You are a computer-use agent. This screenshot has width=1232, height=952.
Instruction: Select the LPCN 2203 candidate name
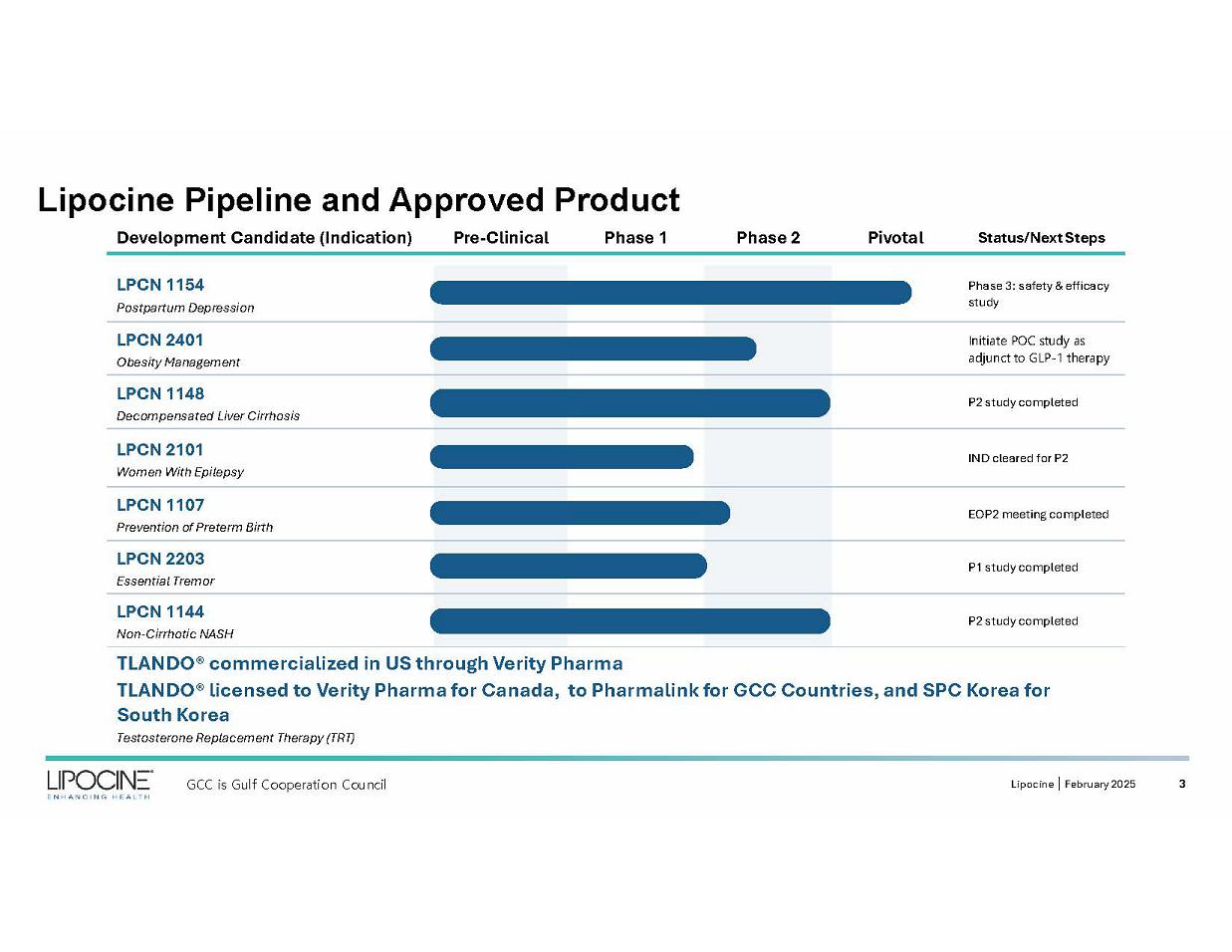click(160, 559)
